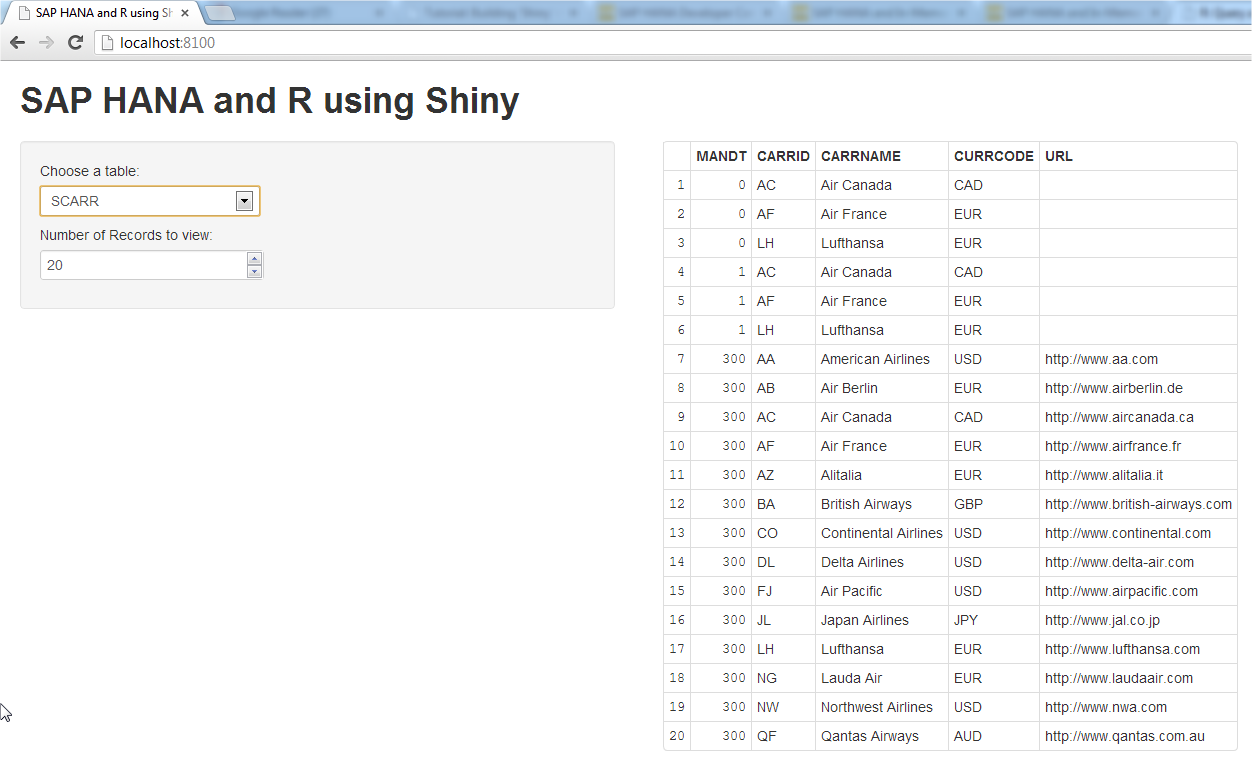Select the http://www.lufthansa.com URL cell
Screen dimensions: 1252x766
pyautogui.click(x=1138, y=649)
